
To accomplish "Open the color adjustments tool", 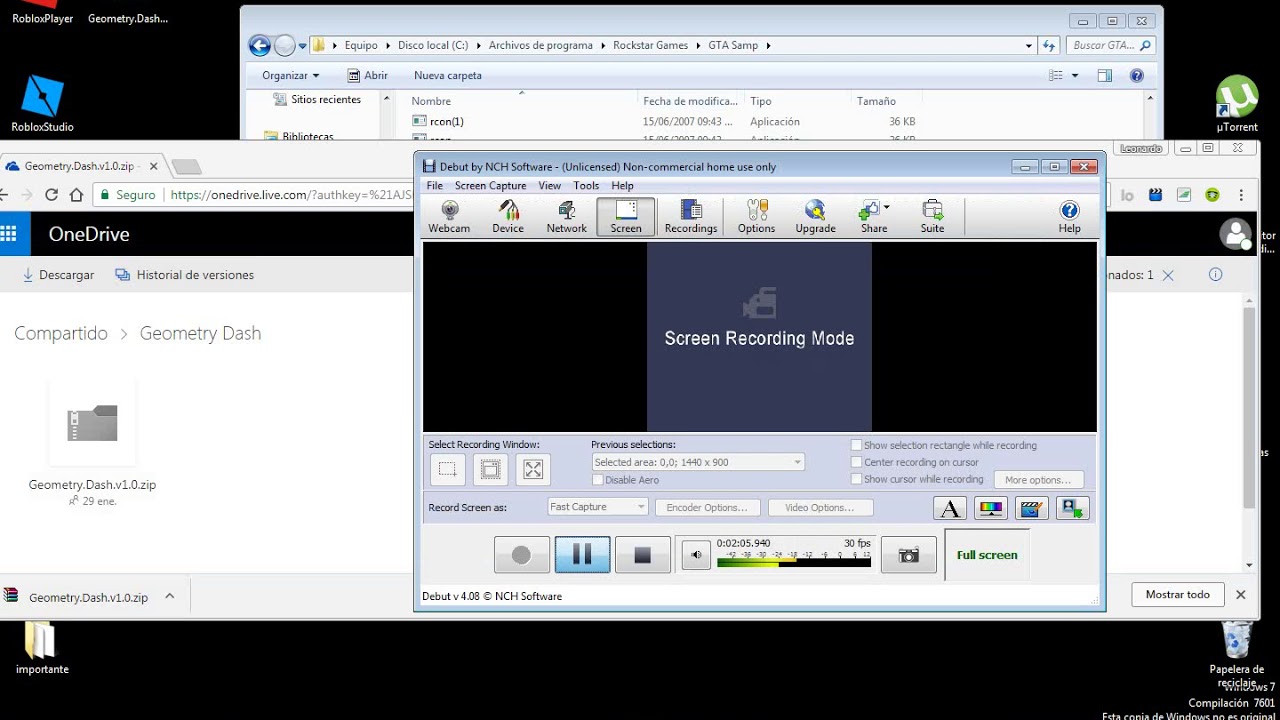I will [991, 508].
